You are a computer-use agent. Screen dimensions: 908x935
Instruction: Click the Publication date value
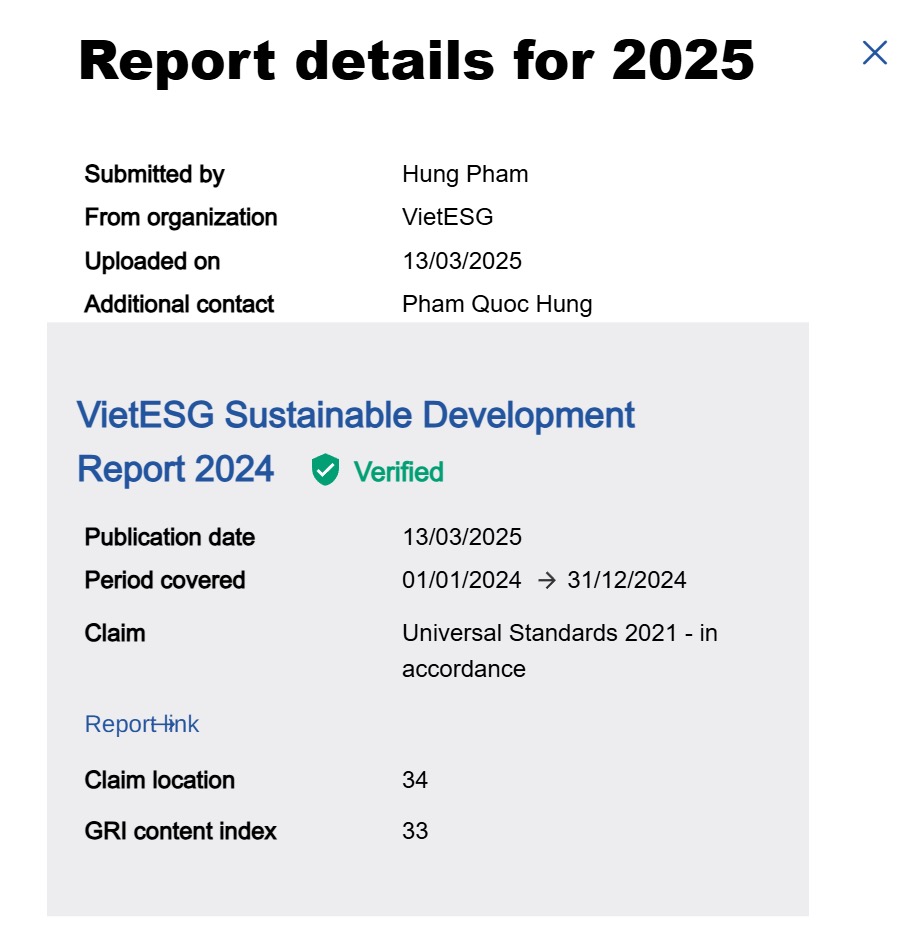pos(462,537)
